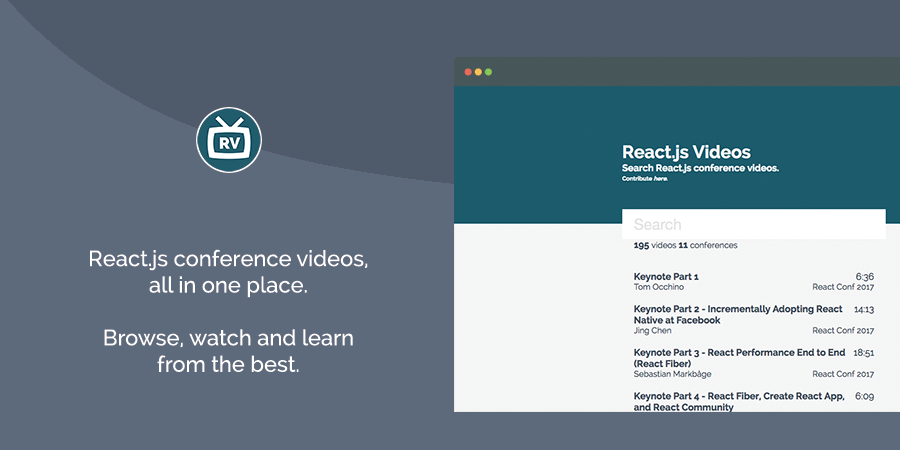Click the red close window dot
This screenshot has width=900, height=450.
click(468, 72)
